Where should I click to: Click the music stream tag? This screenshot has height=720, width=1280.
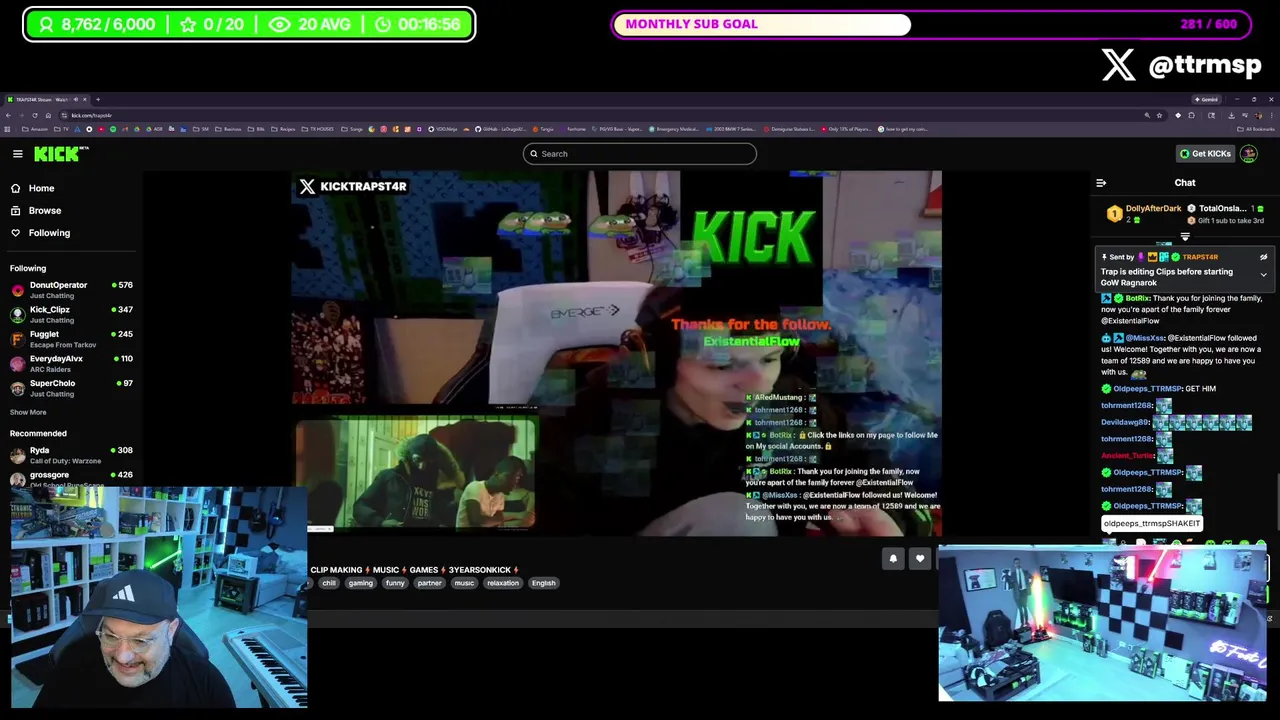point(464,583)
